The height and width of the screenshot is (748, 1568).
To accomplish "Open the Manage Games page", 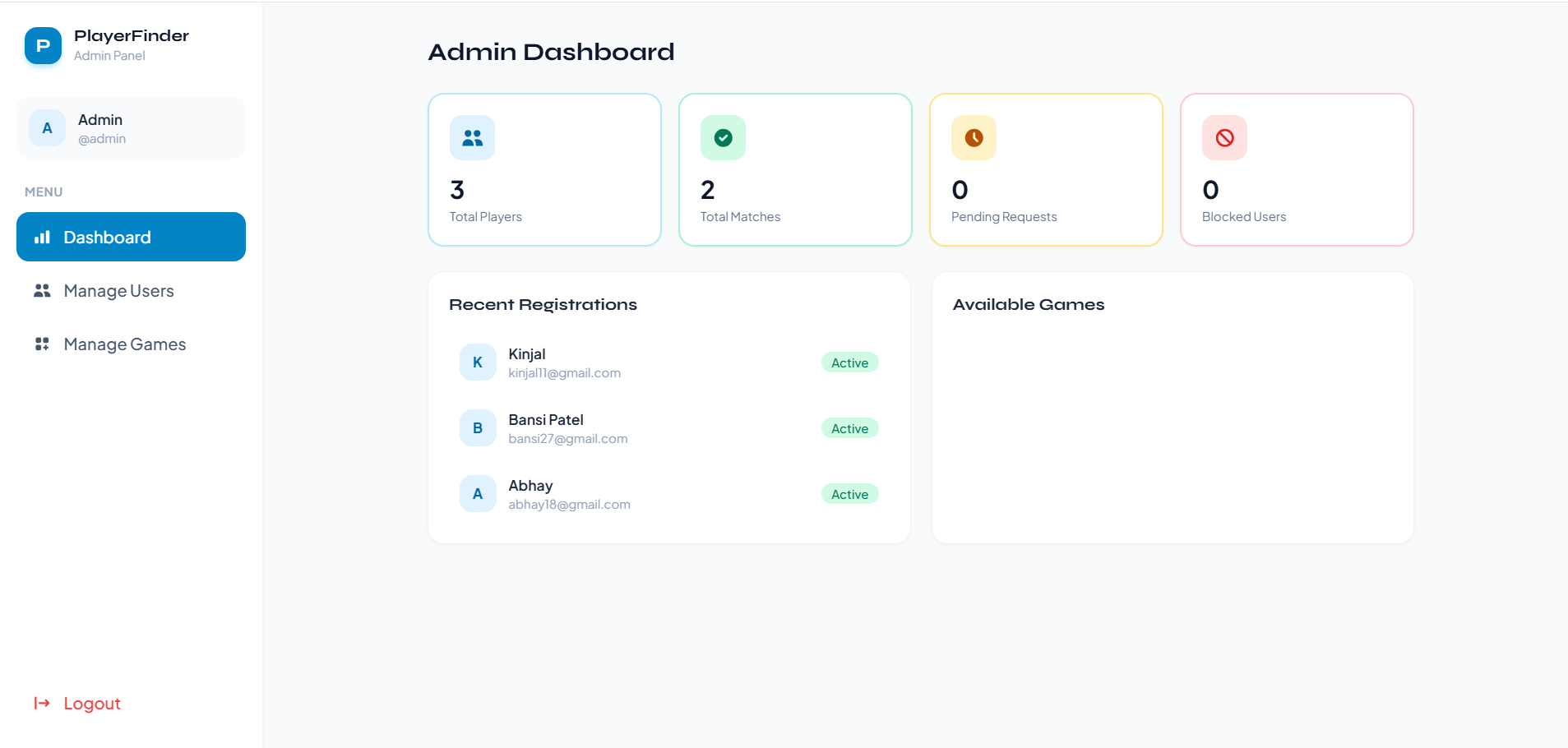I will [131, 344].
